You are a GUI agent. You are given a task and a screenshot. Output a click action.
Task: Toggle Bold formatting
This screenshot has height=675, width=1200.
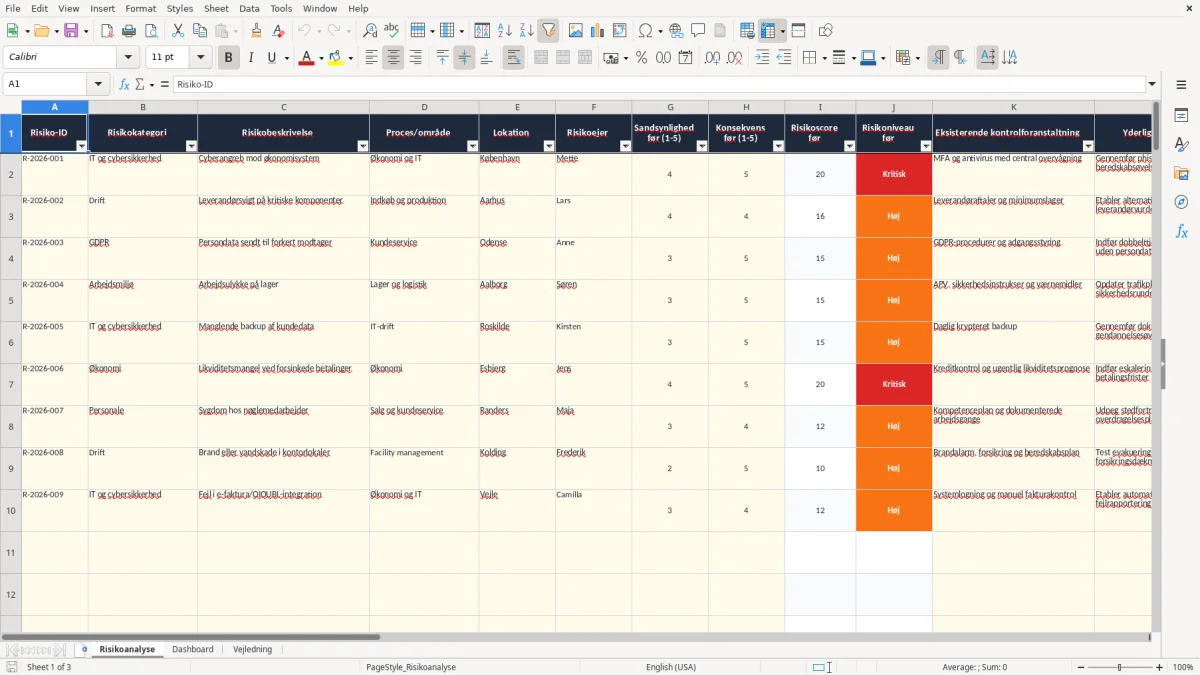[x=228, y=58]
